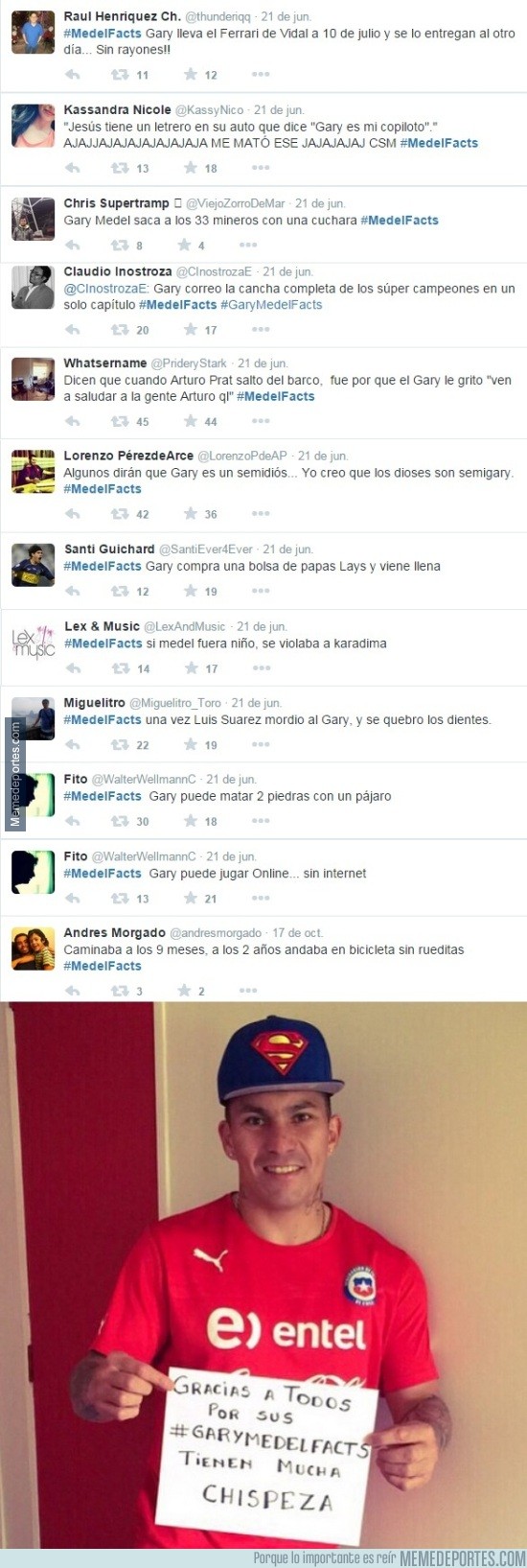Image resolution: width=527 pixels, height=1568 pixels.
Task: Open #GaryMedelFacts hashtag in Claudio Inostroza's tweet
Action: tap(271, 305)
